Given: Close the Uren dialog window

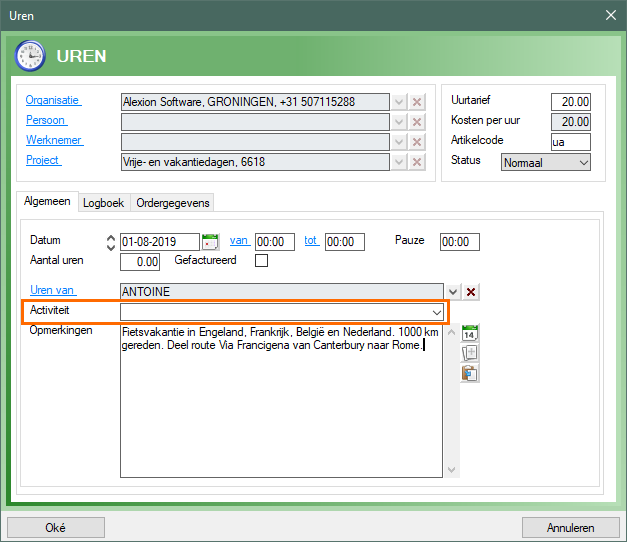Looking at the screenshot, I should pos(611,15).
